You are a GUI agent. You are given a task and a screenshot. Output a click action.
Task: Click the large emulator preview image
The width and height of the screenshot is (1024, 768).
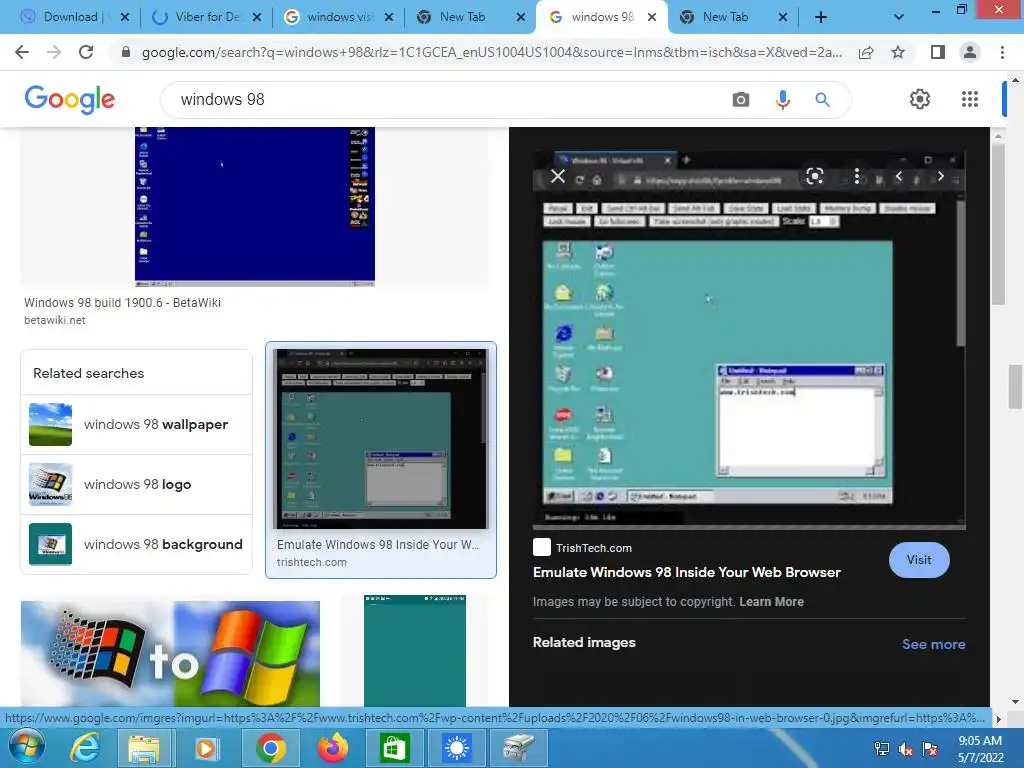pos(749,340)
